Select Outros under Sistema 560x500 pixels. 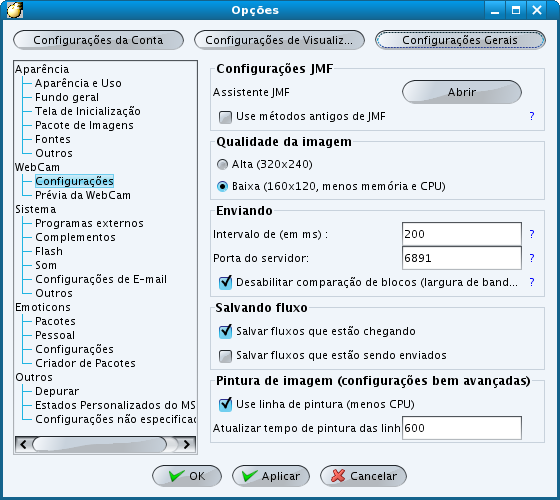pyautogui.click(x=54, y=293)
